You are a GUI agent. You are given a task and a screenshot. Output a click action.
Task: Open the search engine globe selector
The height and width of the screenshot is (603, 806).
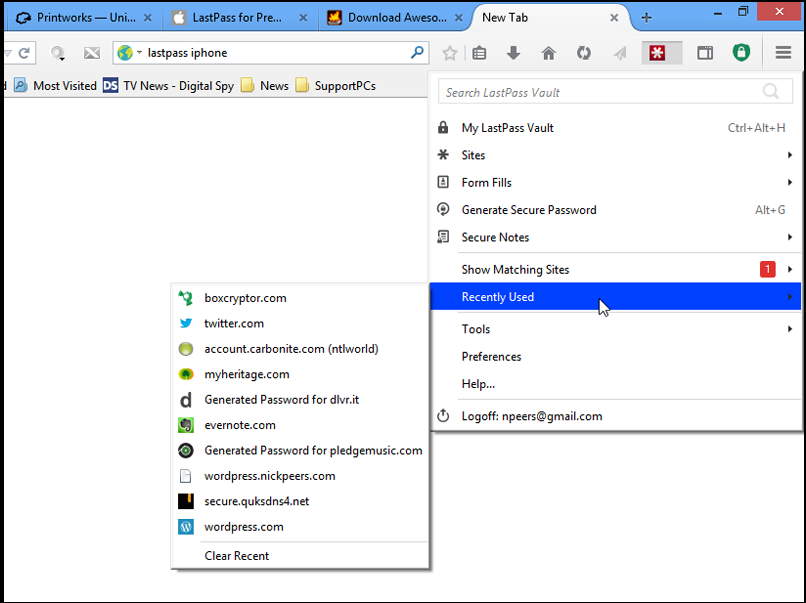coord(129,52)
